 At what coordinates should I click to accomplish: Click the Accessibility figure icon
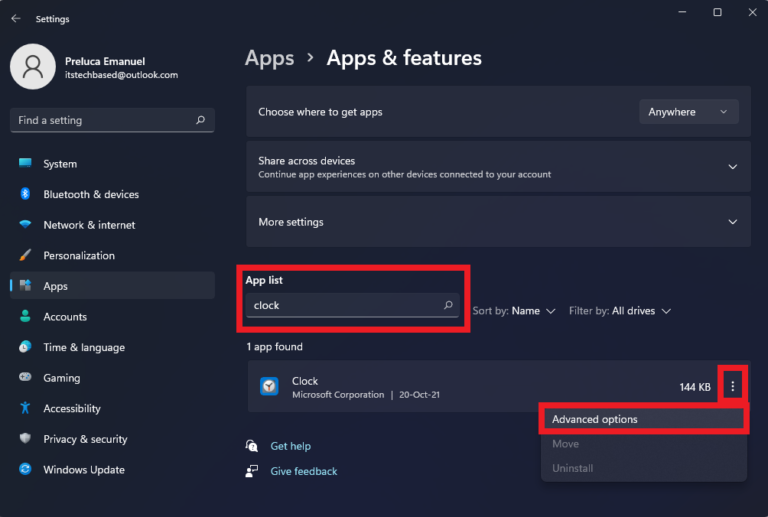pyautogui.click(x=25, y=408)
